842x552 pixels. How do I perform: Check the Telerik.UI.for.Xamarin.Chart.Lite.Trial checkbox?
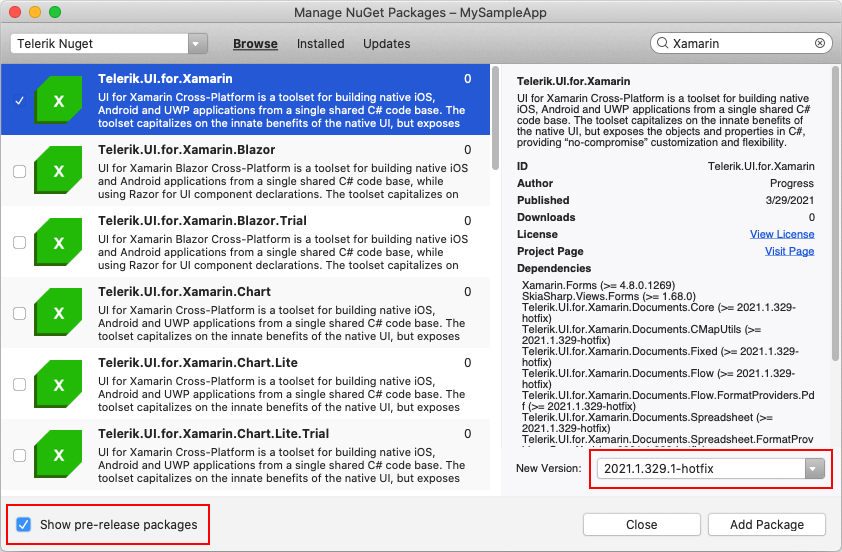(19, 455)
